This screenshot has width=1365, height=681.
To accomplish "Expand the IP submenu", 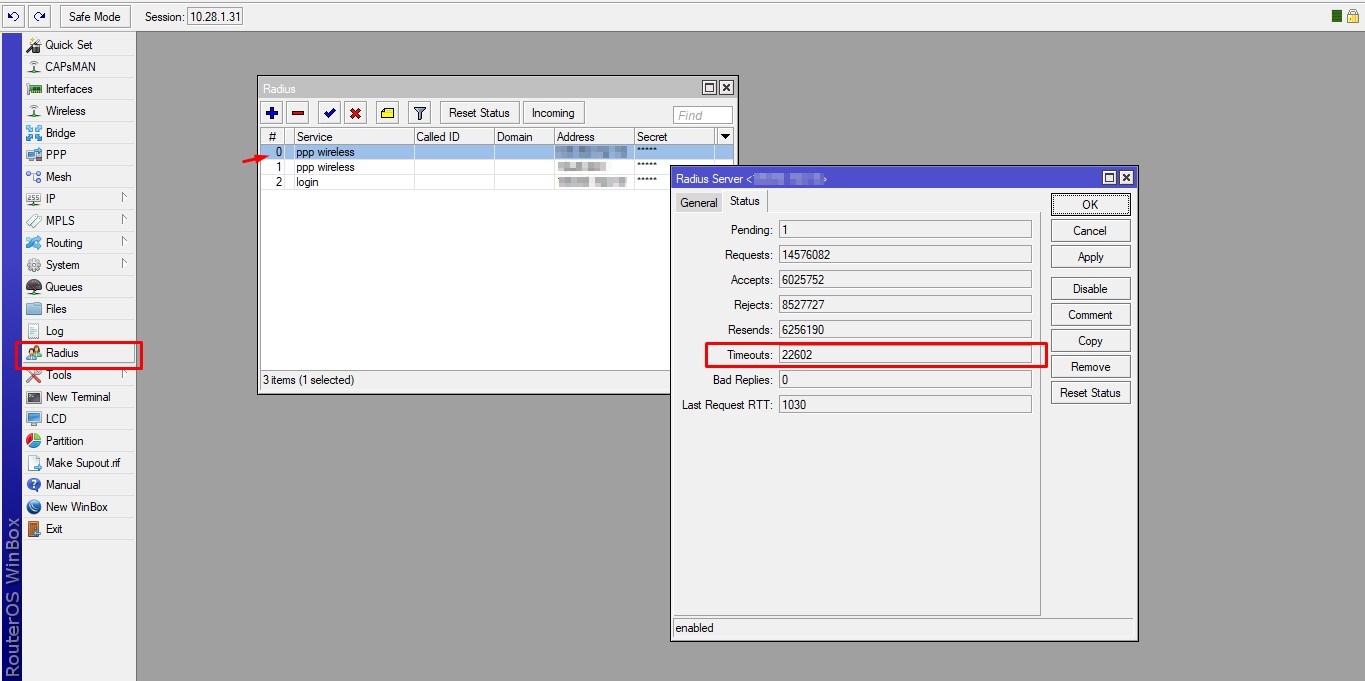I will pyautogui.click(x=79, y=199).
